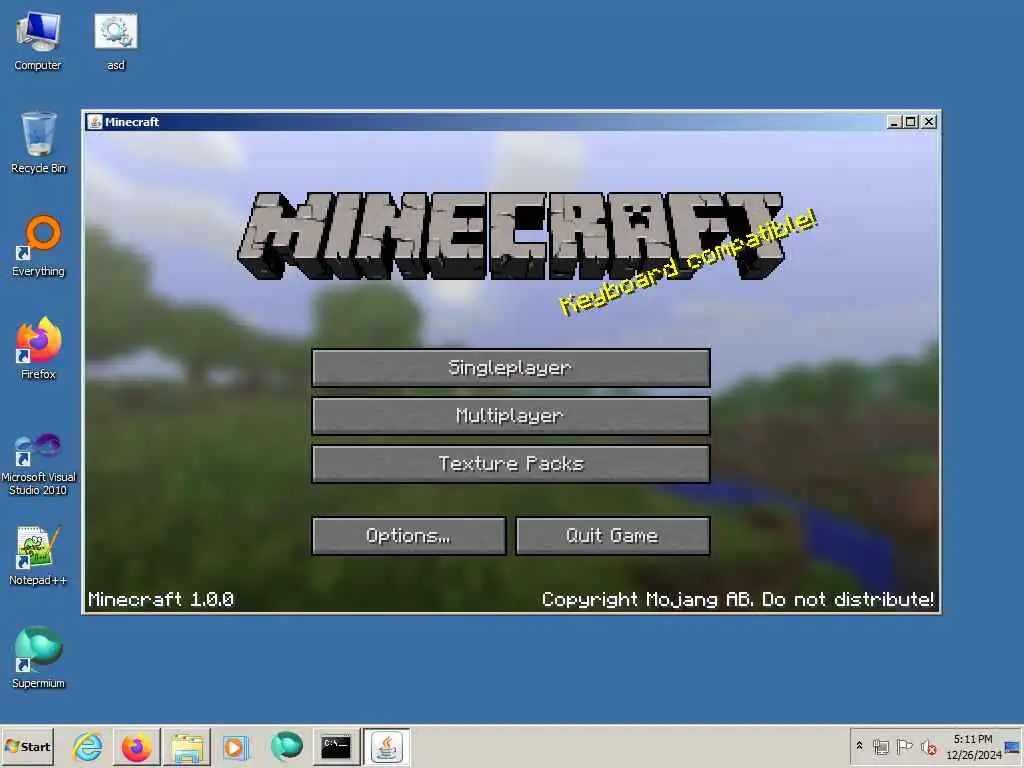Viewport: 1024px width, 768px height.
Task: Select the Recycle Bin icon
Action: pos(38,143)
